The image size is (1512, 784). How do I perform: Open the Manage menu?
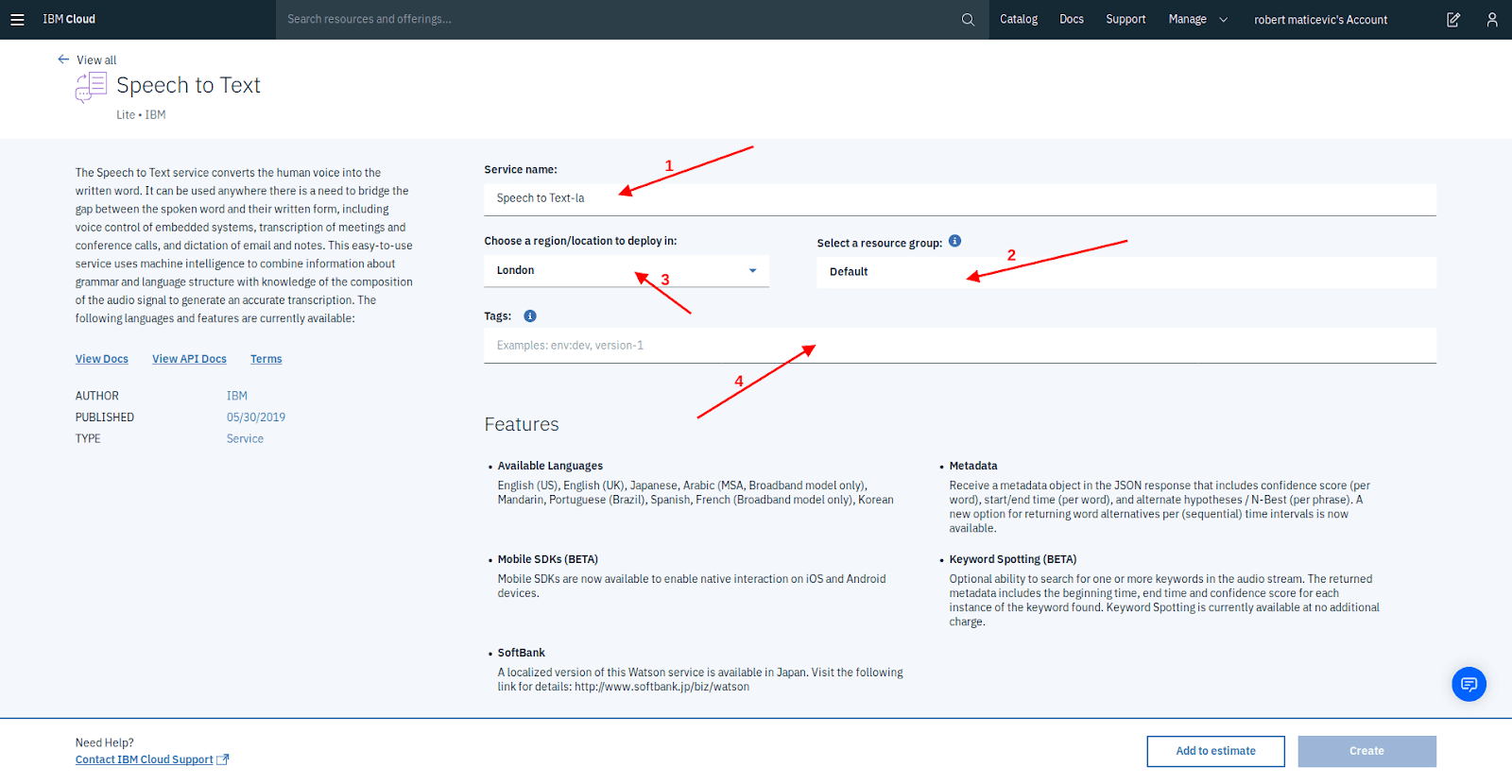[1187, 20]
